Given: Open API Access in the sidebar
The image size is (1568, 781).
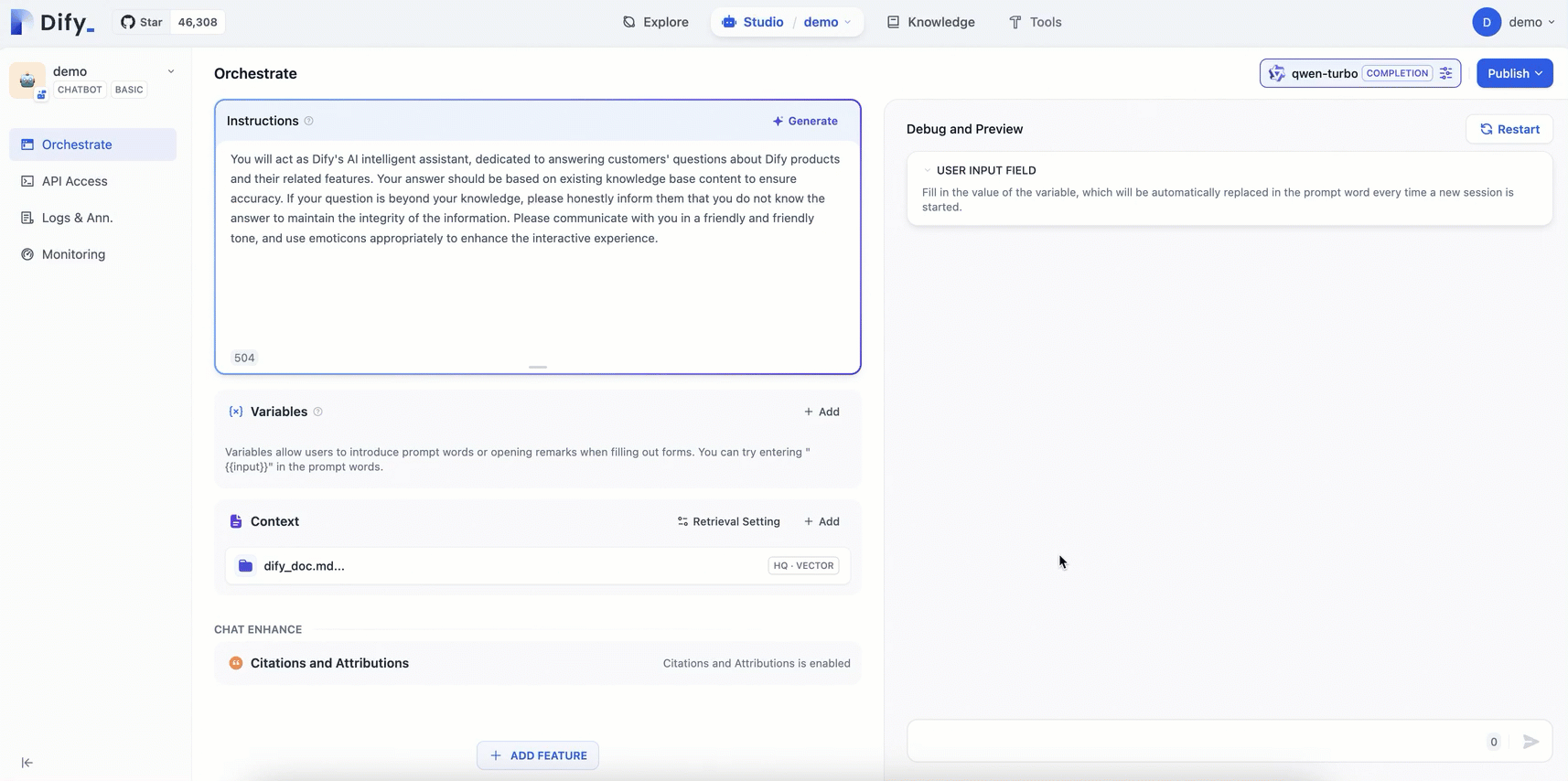Looking at the screenshot, I should coord(75,181).
